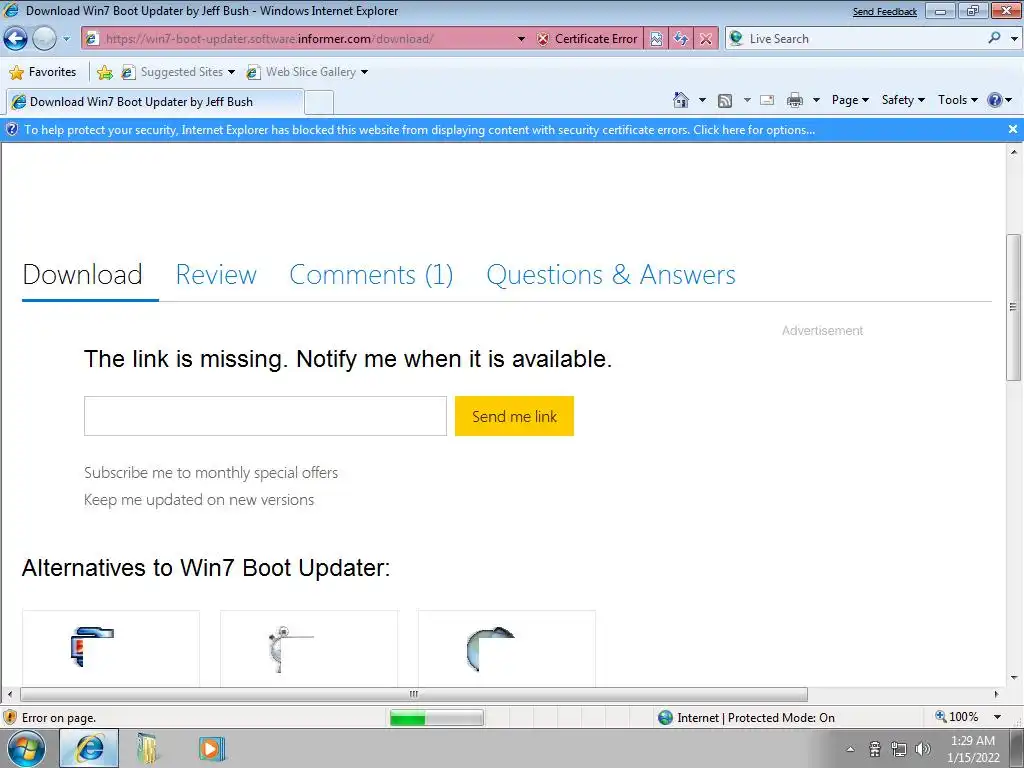Viewport: 1024px width, 768px height.
Task: Expand the Home button dropdown arrow
Action: coord(702,101)
